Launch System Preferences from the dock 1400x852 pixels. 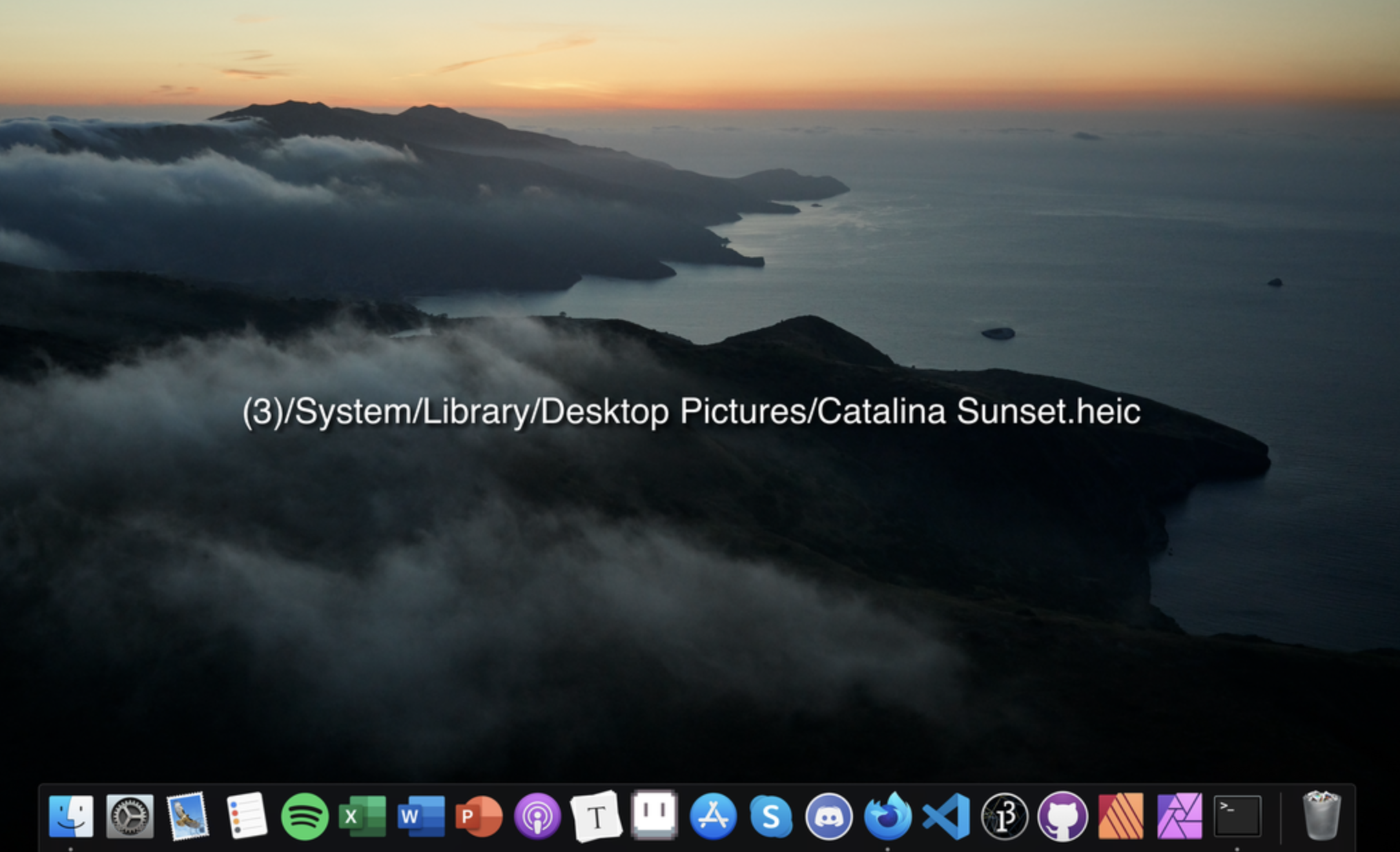[x=130, y=816]
